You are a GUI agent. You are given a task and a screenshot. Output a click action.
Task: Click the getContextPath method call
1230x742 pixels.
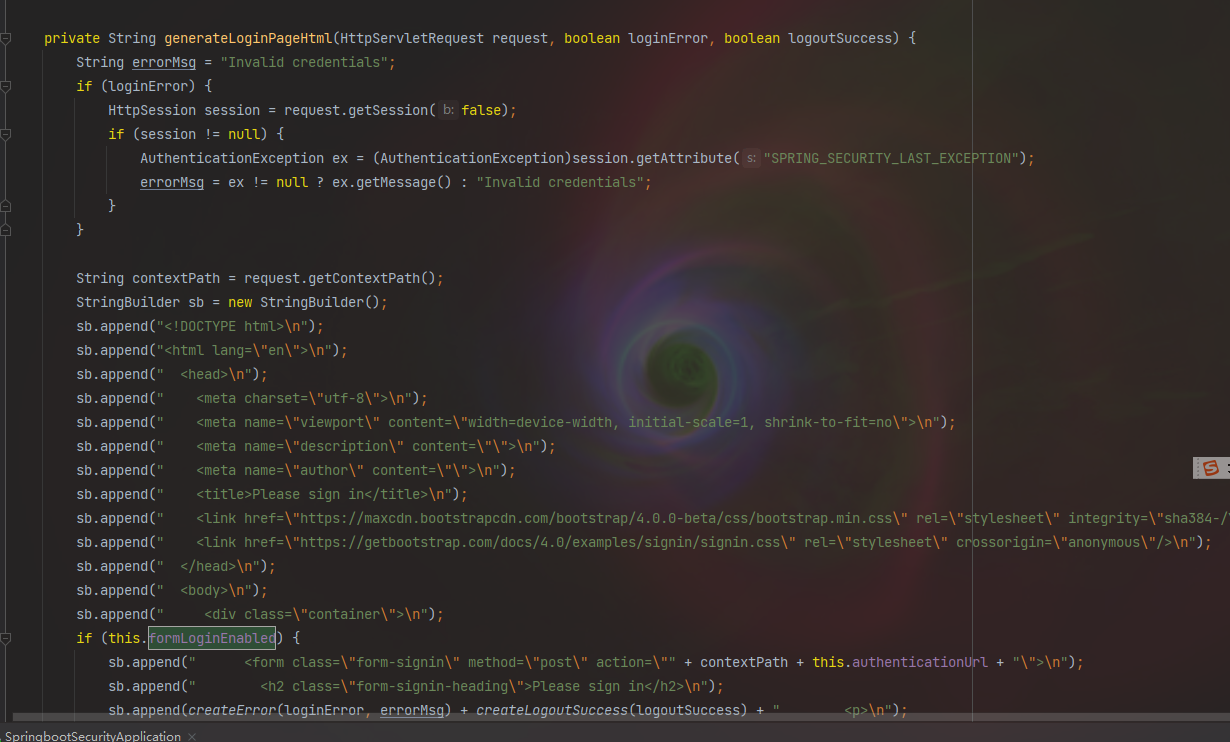364,278
